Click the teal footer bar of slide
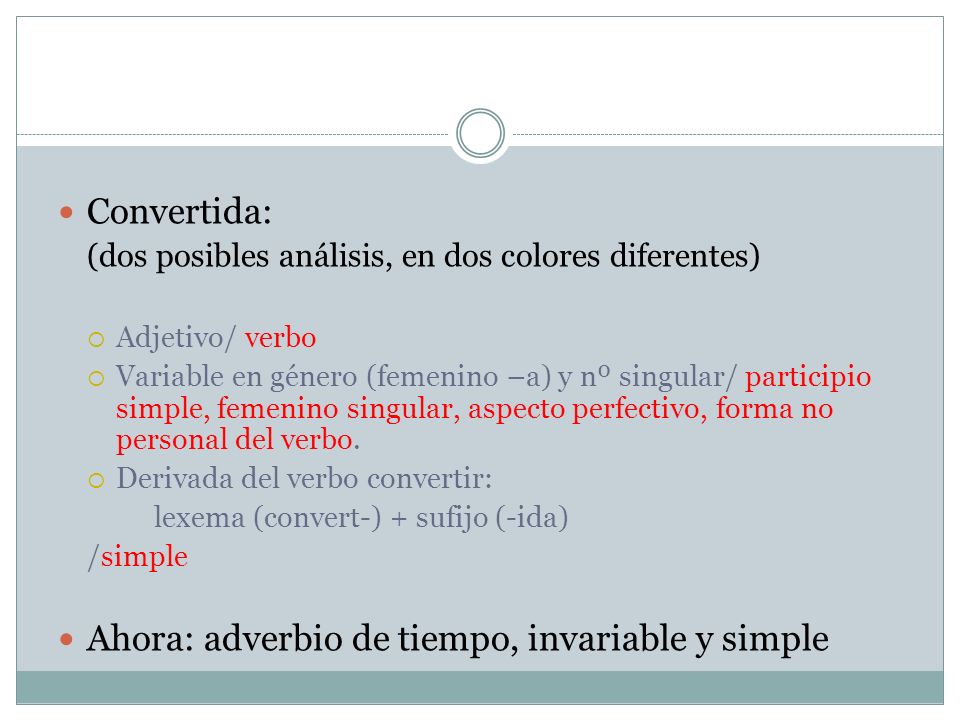This screenshot has height=720, width=960. click(480, 687)
